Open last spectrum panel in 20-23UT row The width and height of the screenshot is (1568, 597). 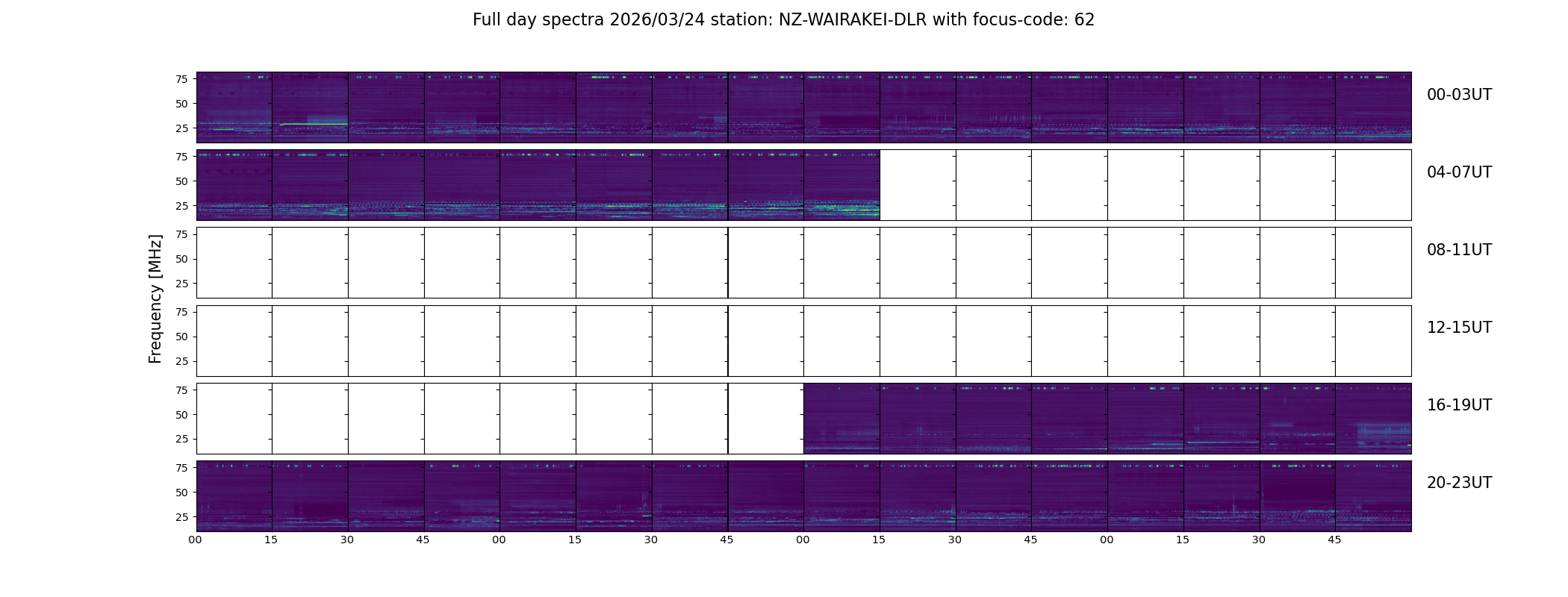point(1373,496)
